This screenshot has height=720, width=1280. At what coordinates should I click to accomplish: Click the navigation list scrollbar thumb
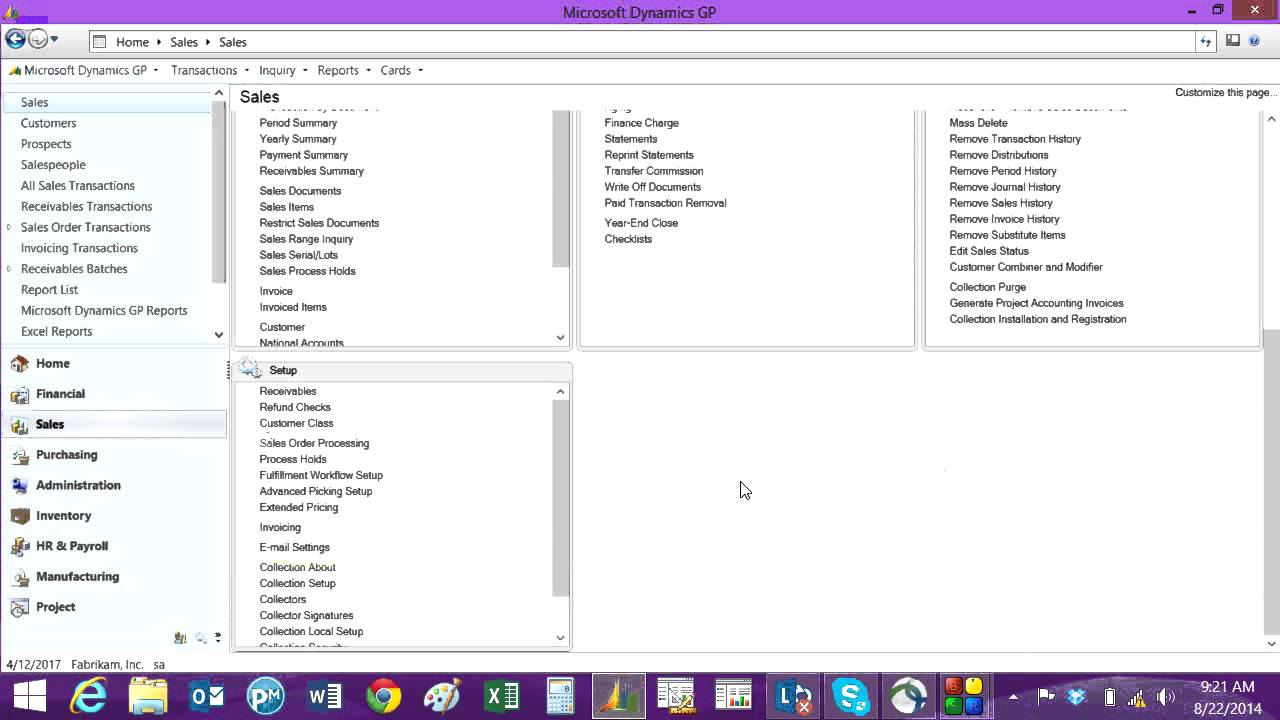coord(218,192)
